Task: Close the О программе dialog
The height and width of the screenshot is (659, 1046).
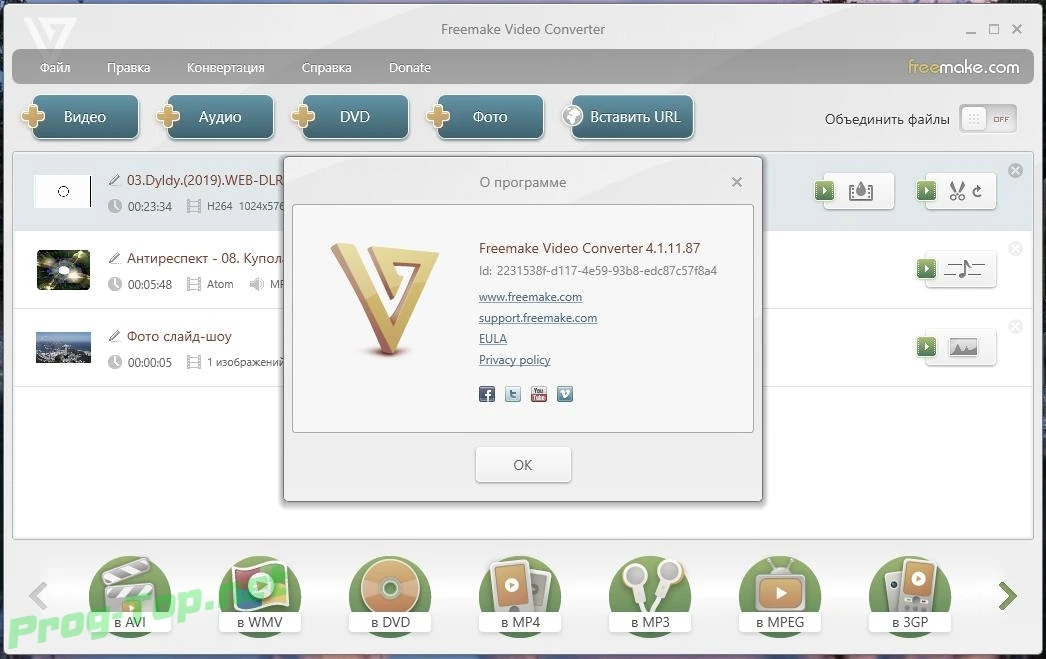Action: click(736, 182)
